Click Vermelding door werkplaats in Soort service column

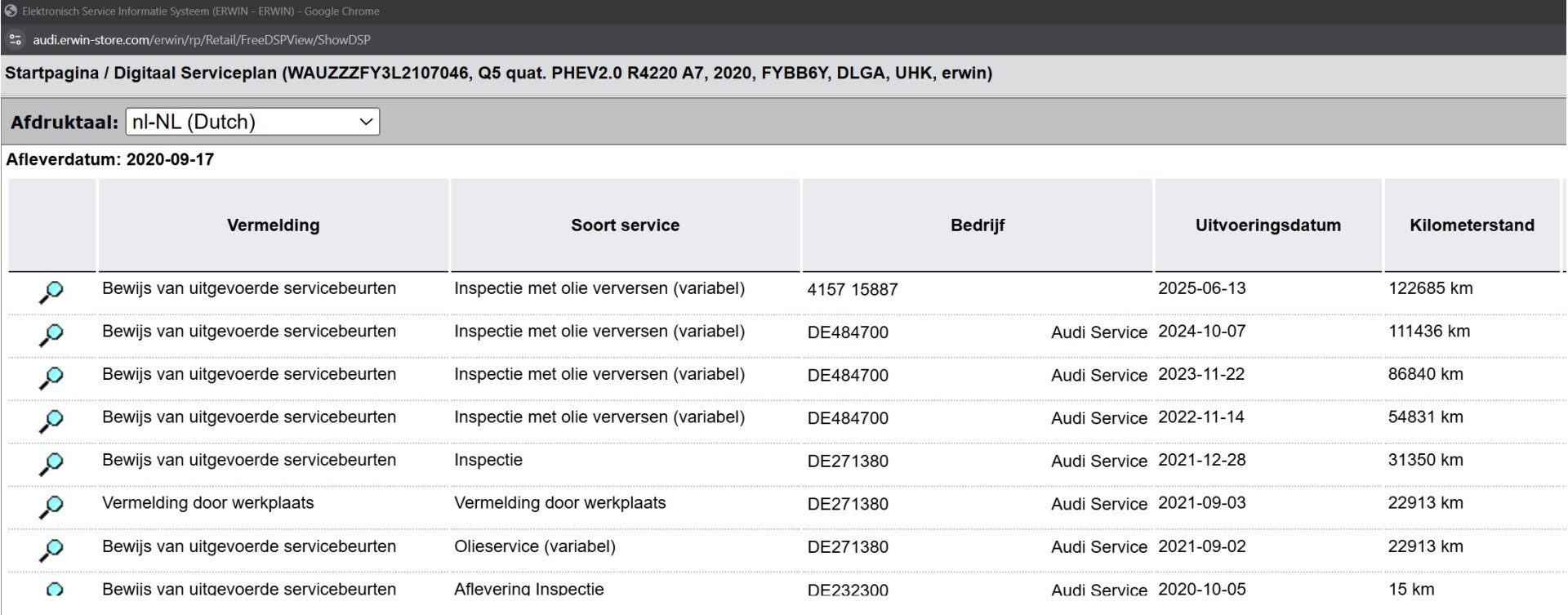click(x=560, y=503)
